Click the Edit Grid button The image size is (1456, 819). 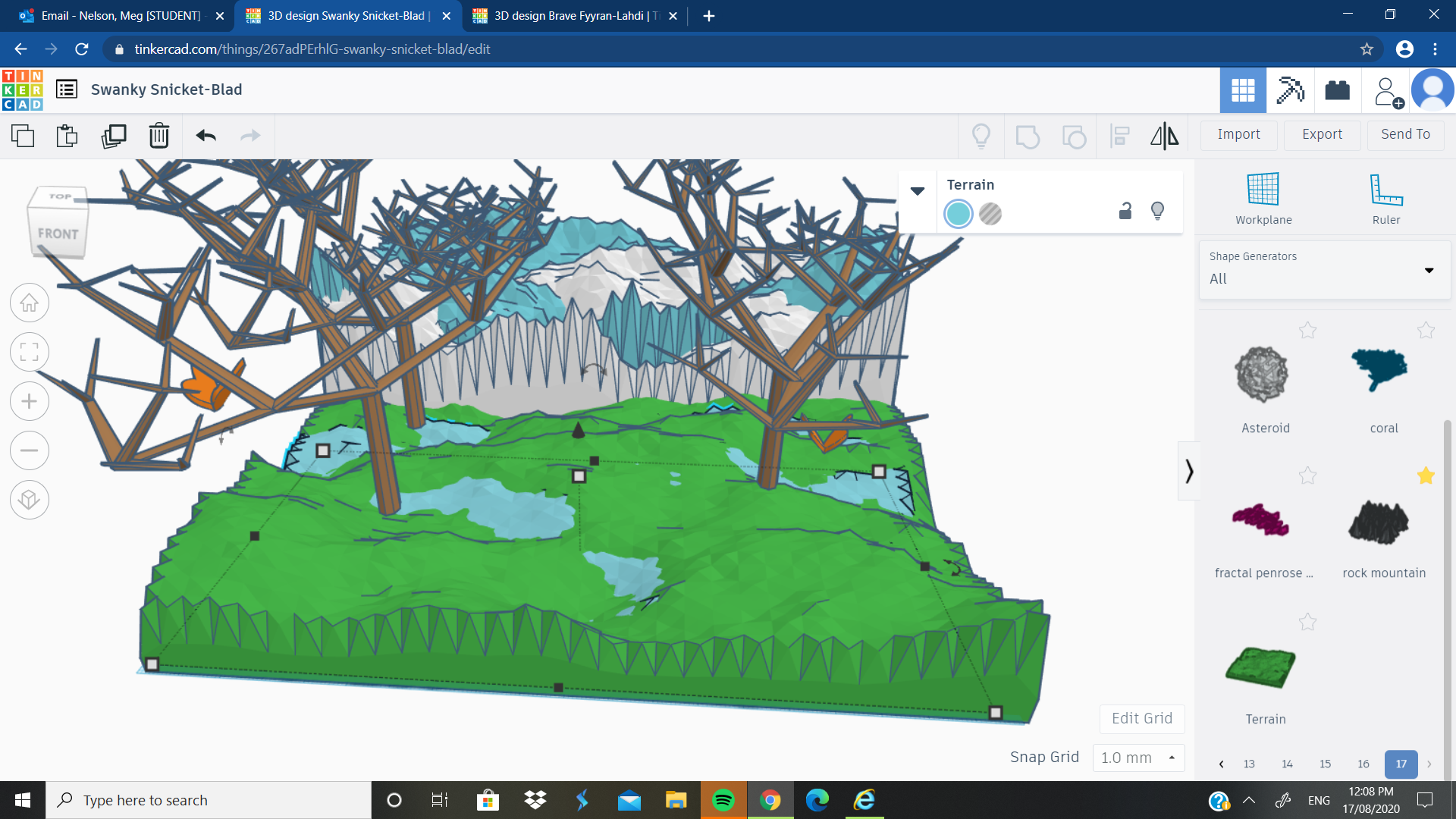click(x=1141, y=718)
